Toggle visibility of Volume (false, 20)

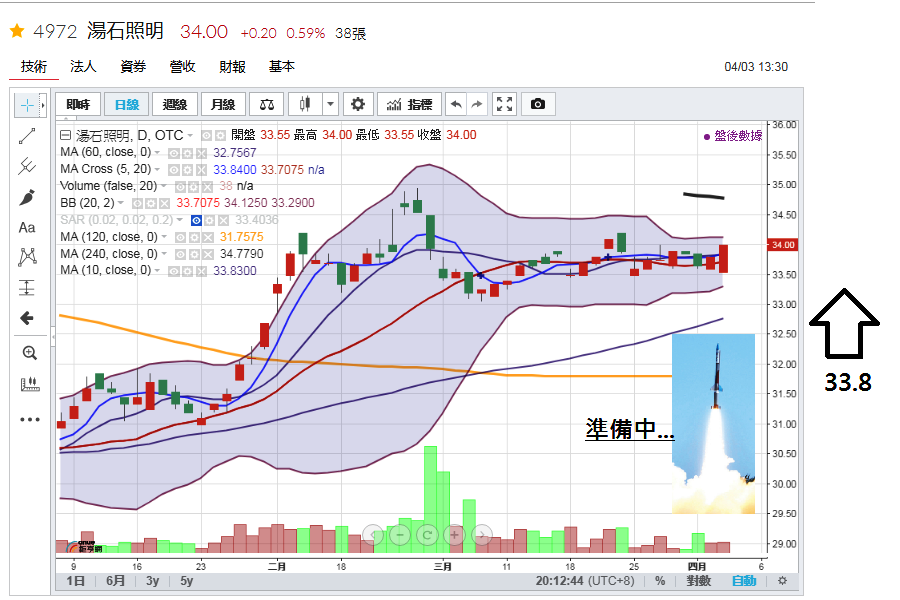[180, 187]
